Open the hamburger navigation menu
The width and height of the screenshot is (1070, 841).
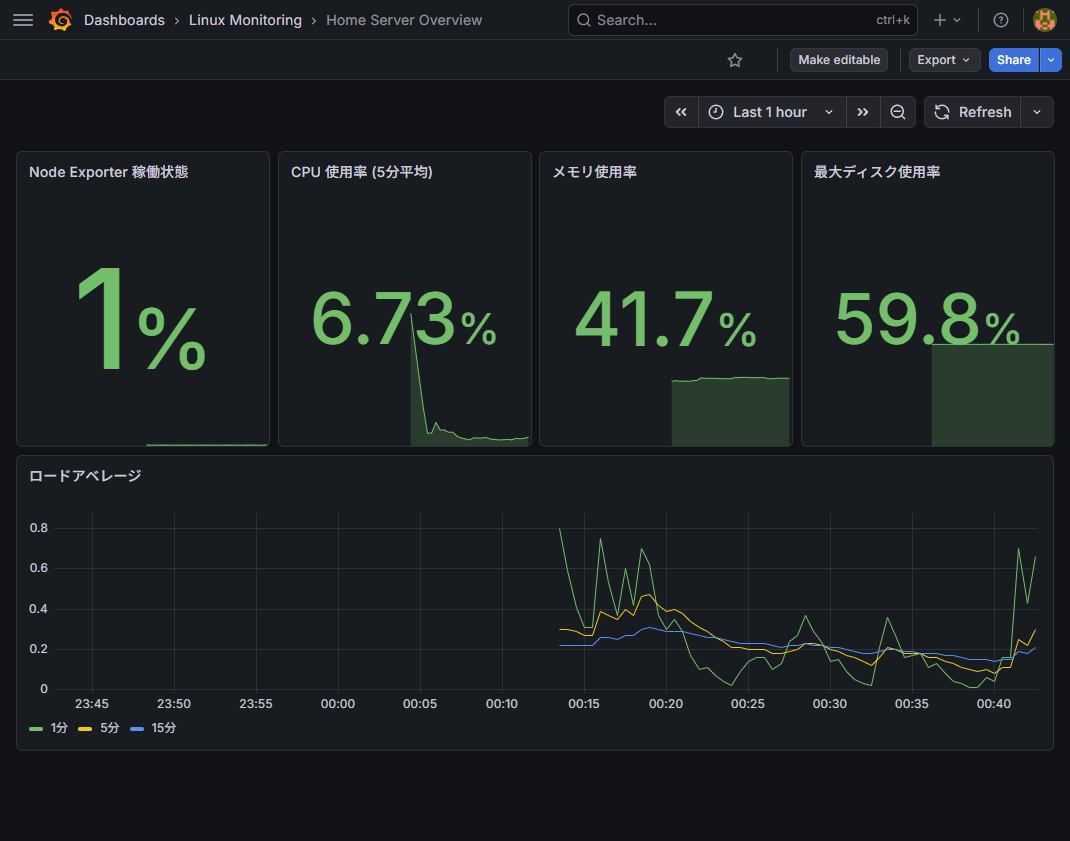pos(23,20)
